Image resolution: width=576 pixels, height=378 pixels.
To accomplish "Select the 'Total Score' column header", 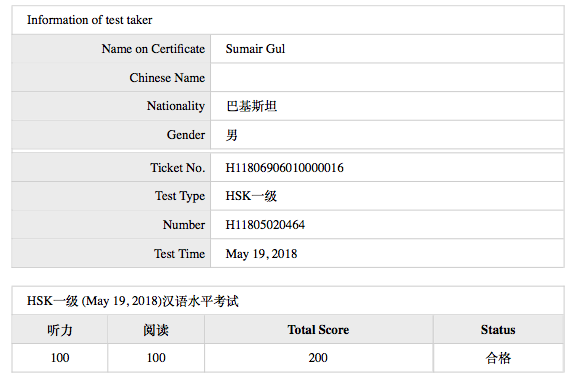I will point(318,330).
